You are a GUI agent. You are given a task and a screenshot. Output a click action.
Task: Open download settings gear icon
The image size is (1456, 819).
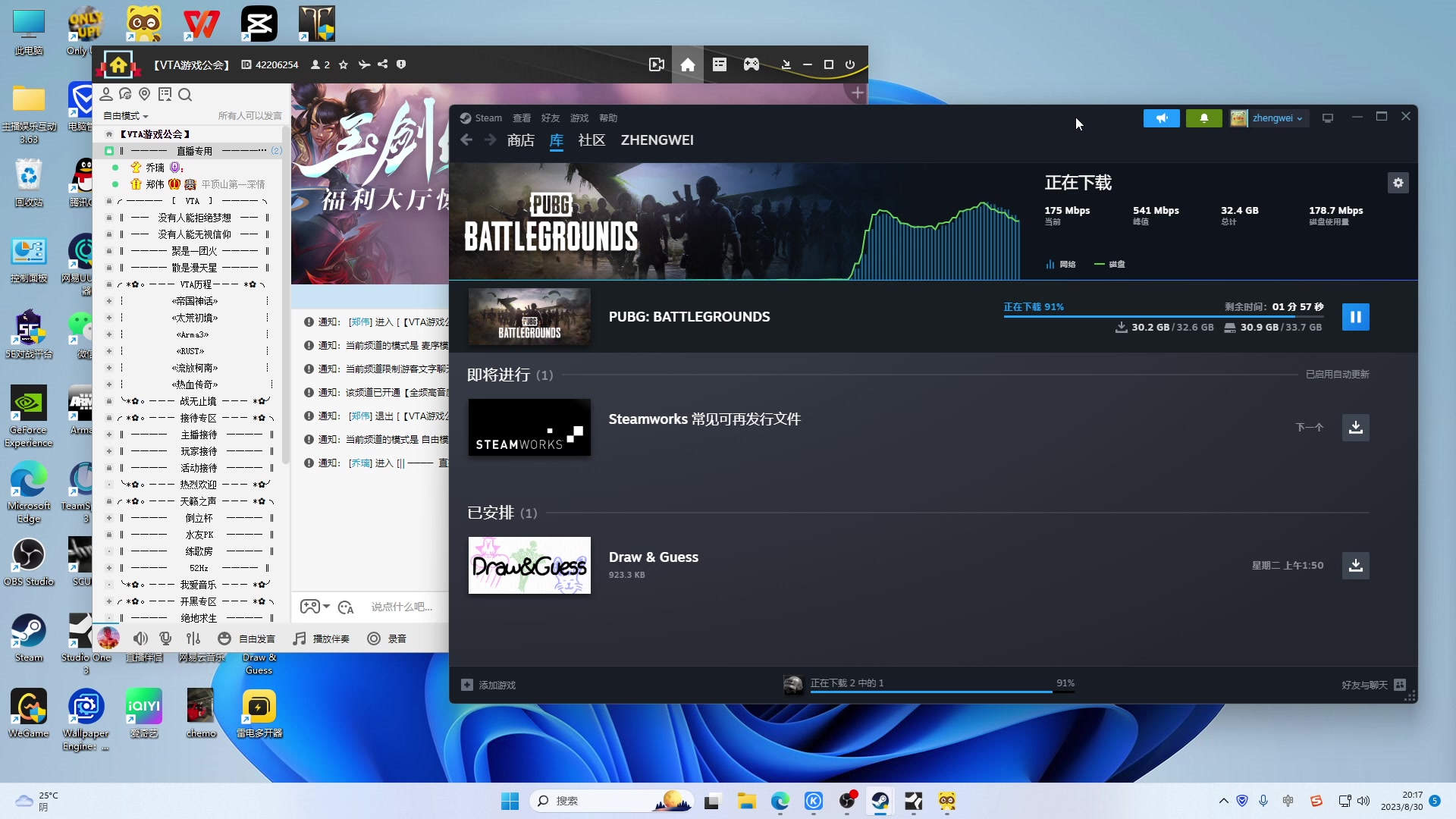1398,183
